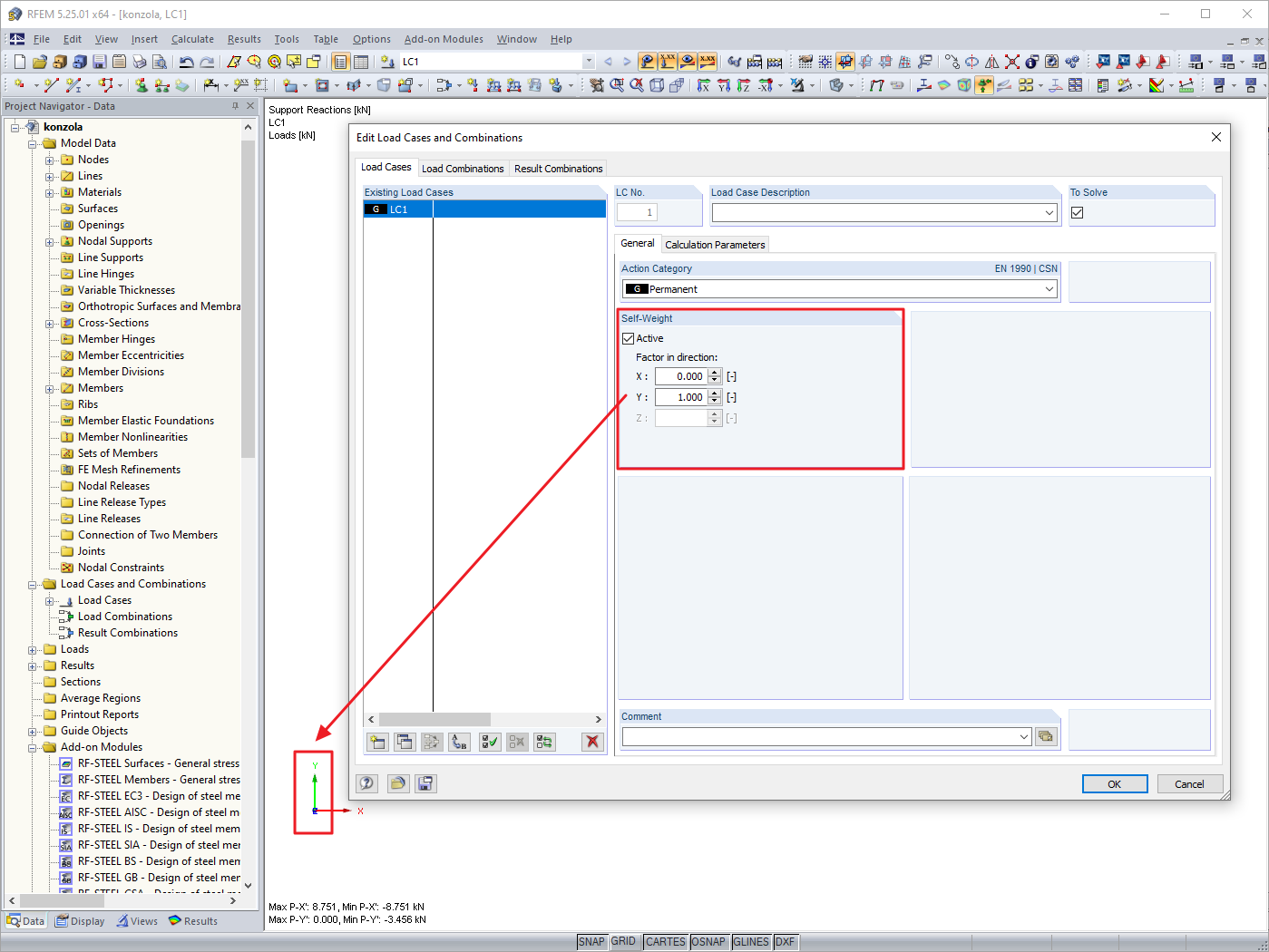Go to next load case arrow

pyautogui.click(x=626, y=62)
